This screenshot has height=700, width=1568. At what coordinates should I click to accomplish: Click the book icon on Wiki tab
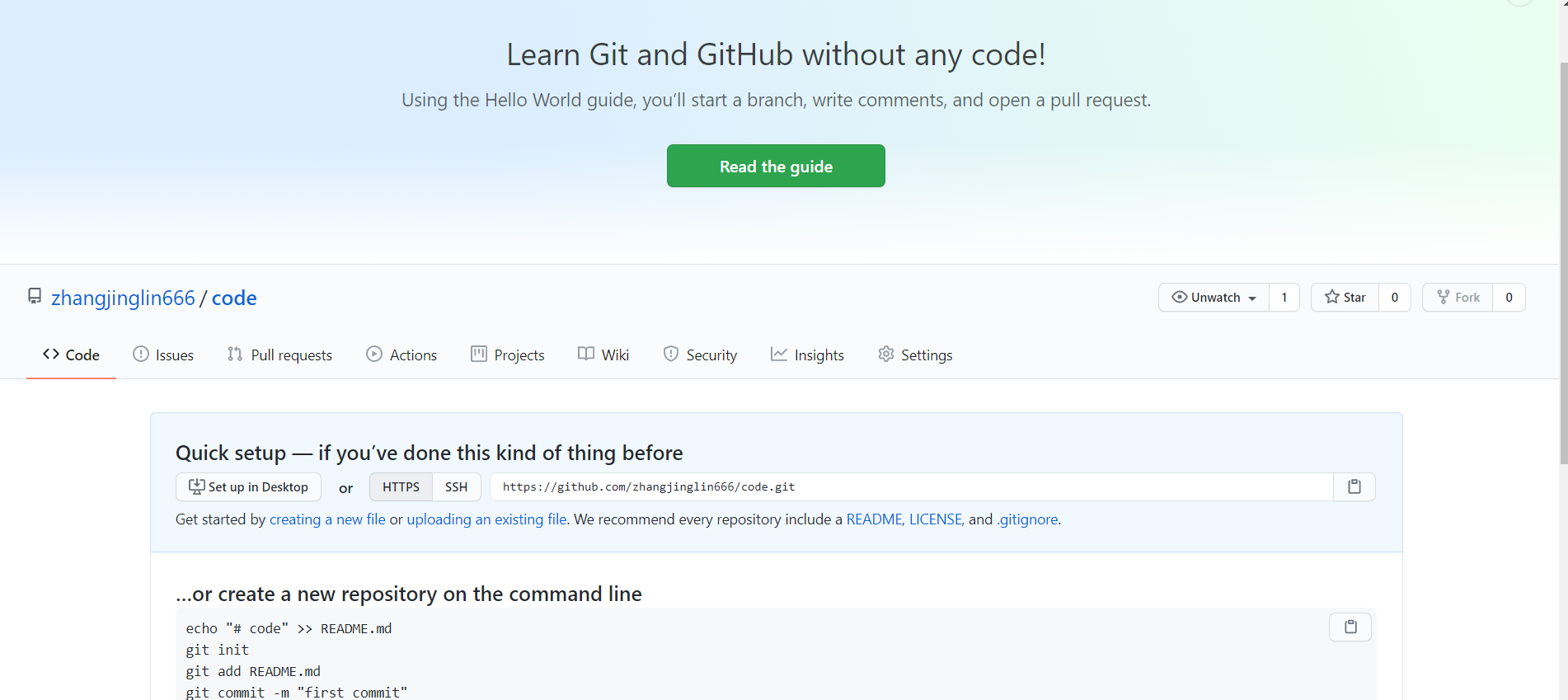tap(586, 354)
